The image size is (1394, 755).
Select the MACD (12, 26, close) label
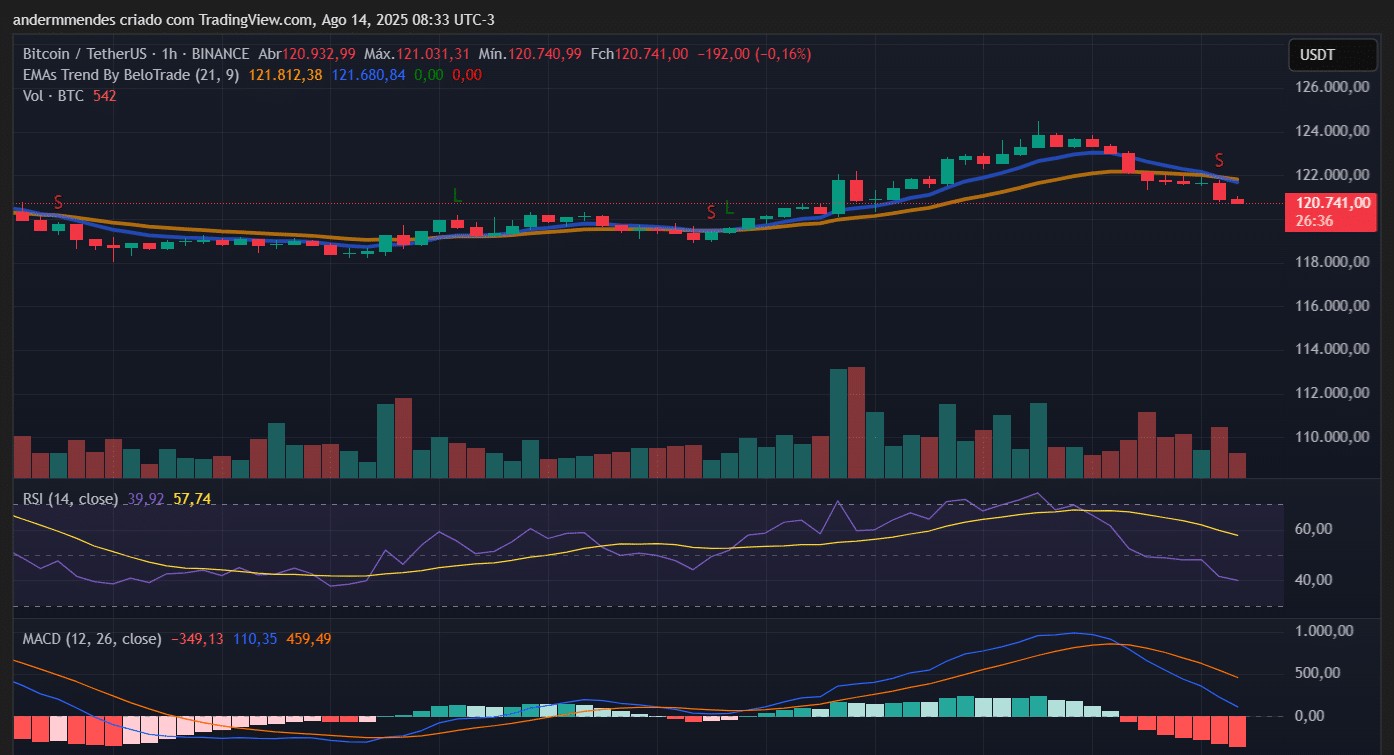pyautogui.click(x=91, y=638)
